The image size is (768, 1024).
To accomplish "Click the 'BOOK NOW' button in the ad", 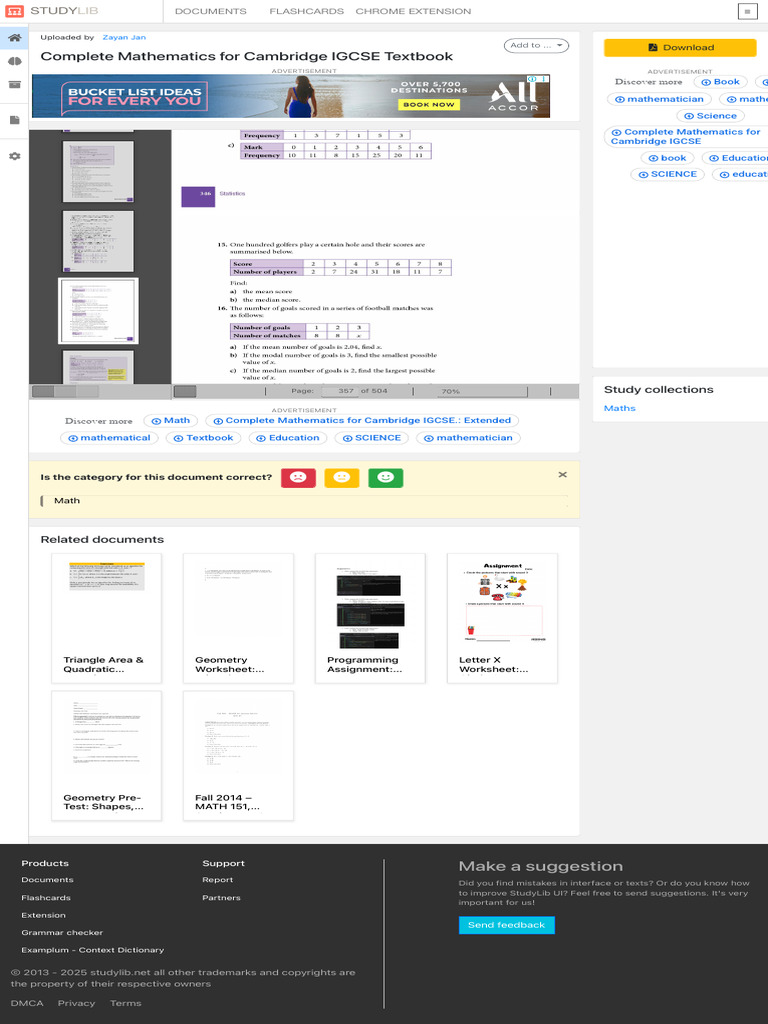I will click(x=428, y=104).
